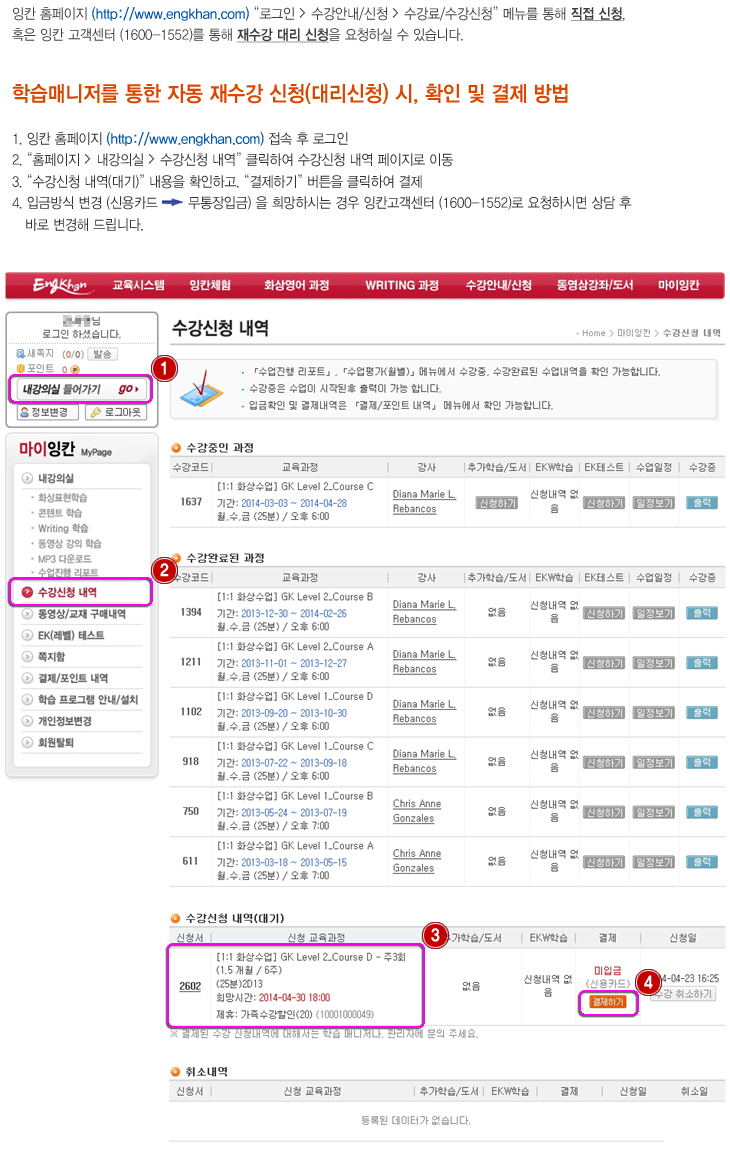This screenshot has width=730, height=1160.
Task: Open Writing 학습 in the sidebar
Action: tap(63, 528)
